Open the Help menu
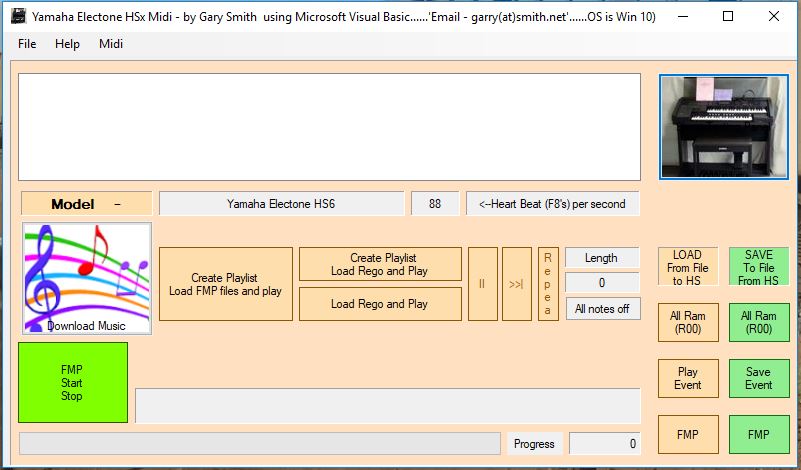Screen dimensions: 801x470 [x=67, y=44]
